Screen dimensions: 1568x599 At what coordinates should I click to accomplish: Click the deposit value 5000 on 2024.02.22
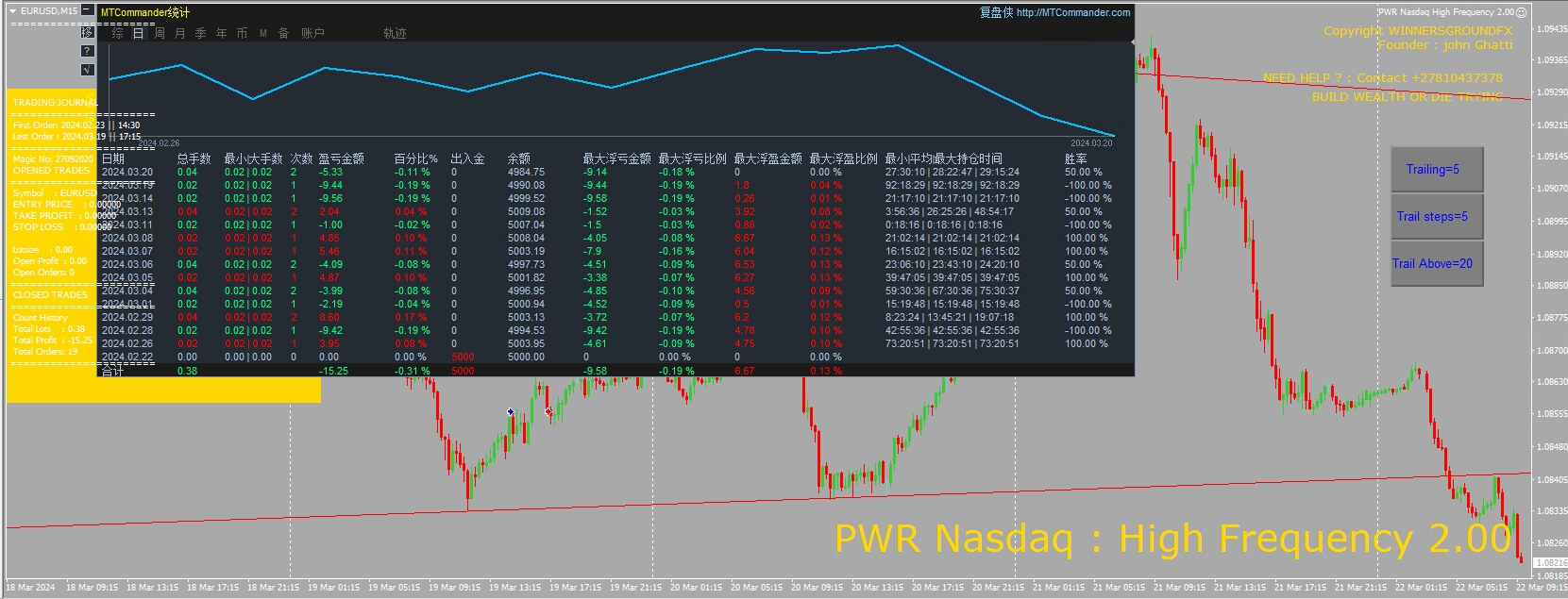click(x=463, y=357)
